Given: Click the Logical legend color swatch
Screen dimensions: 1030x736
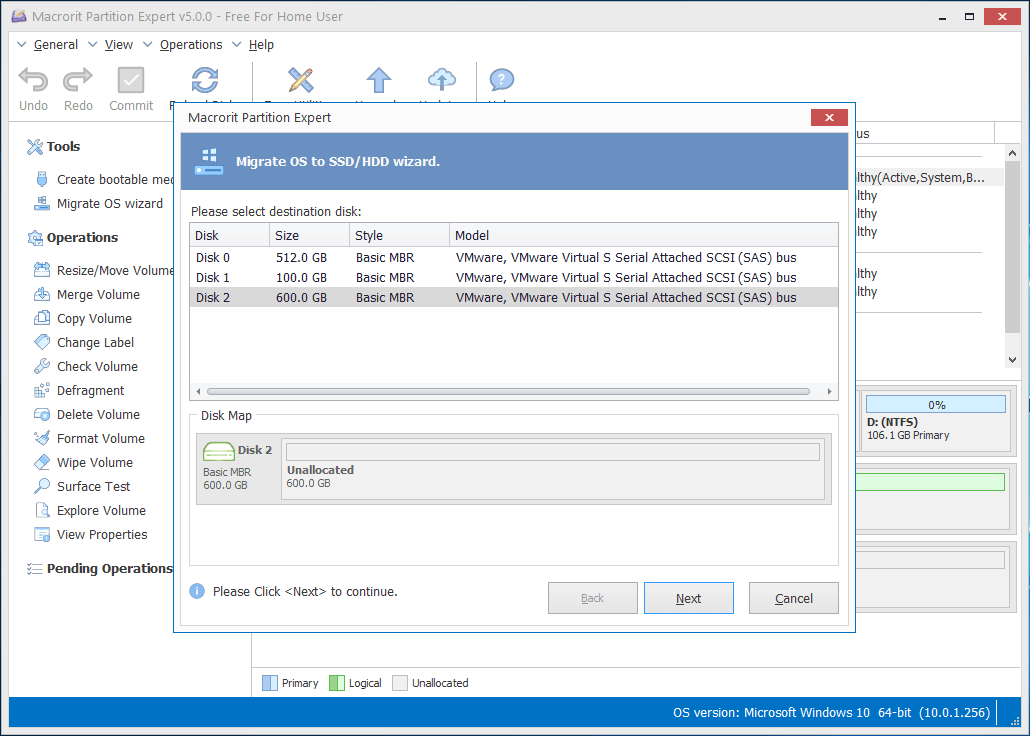Looking at the screenshot, I should click(x=337, y=683).
